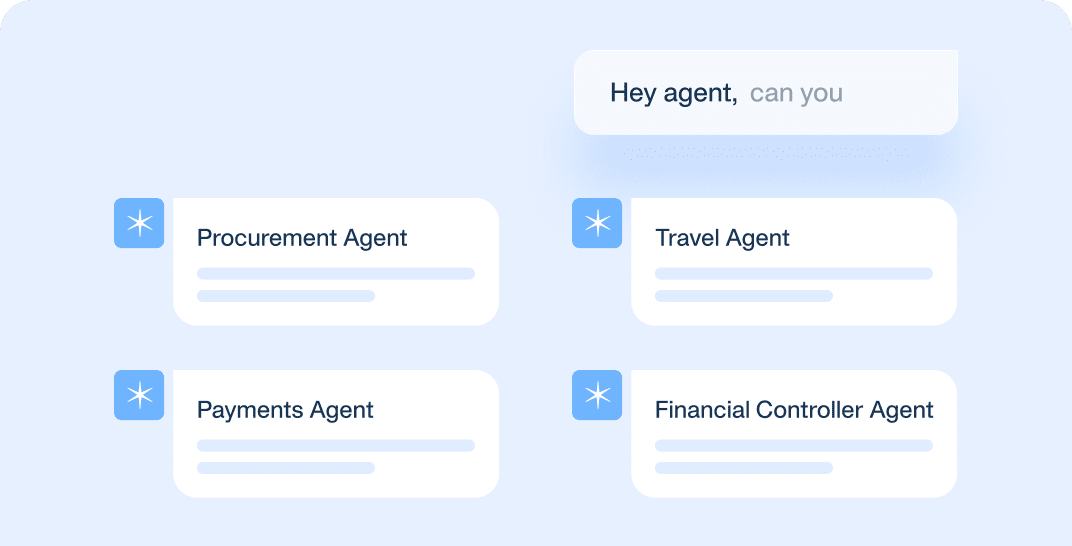Image resolution: width=1072 pixels, height=546 pixels.
Task: Click long description line under Financial Controller
Action: click(793, 445)
